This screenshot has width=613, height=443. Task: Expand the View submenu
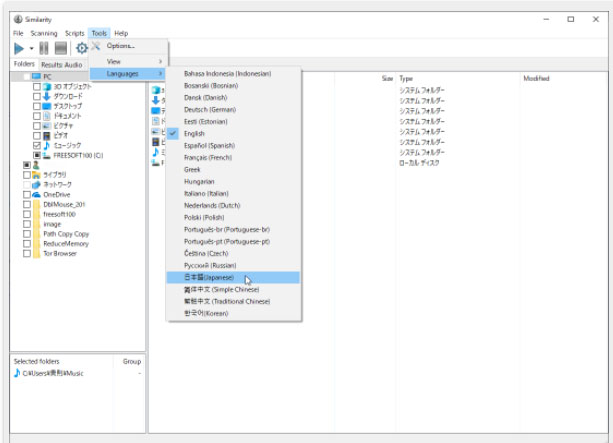click(x=128, y=61)
